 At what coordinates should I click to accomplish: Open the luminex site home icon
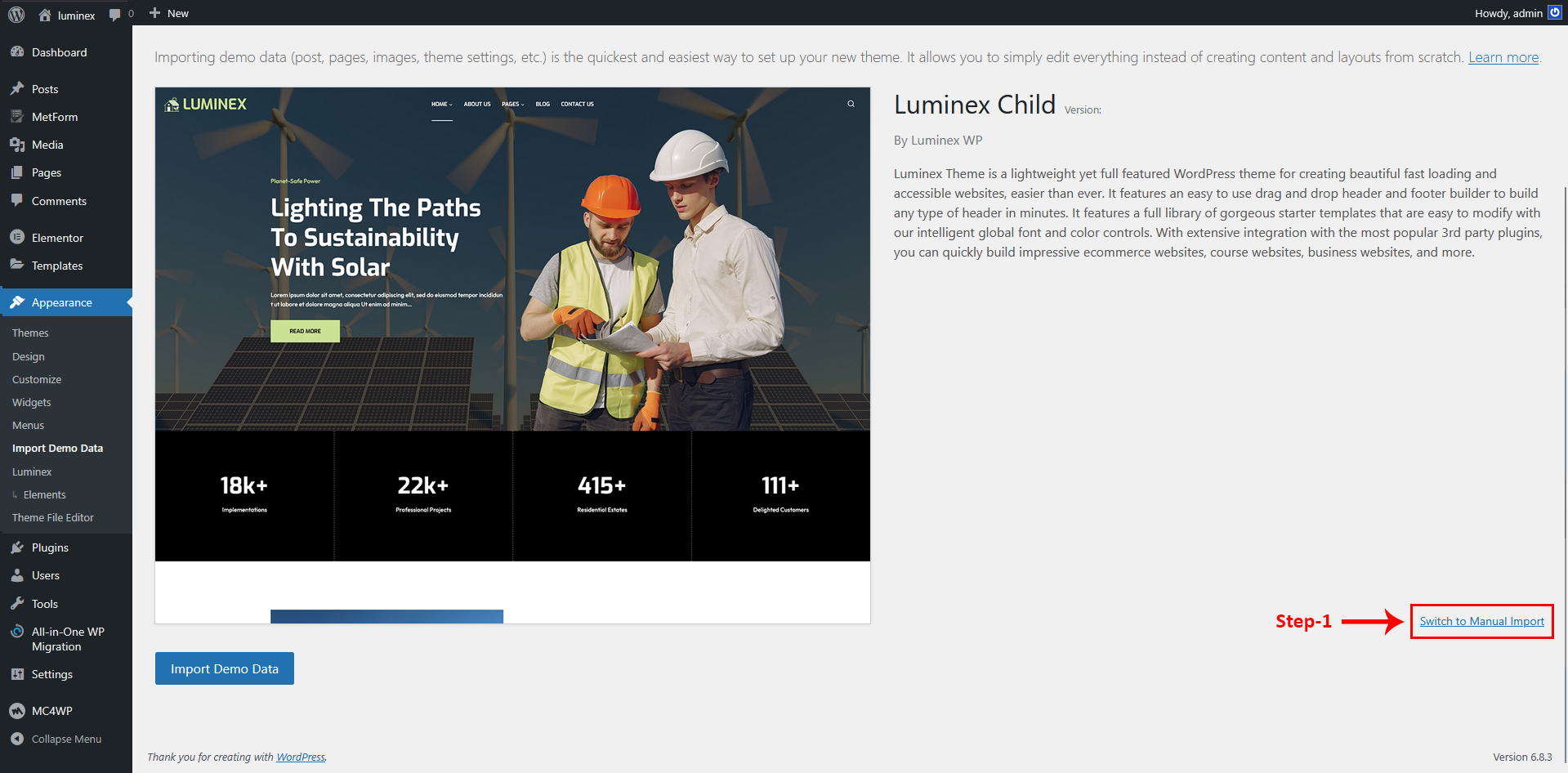click(45, 15)
